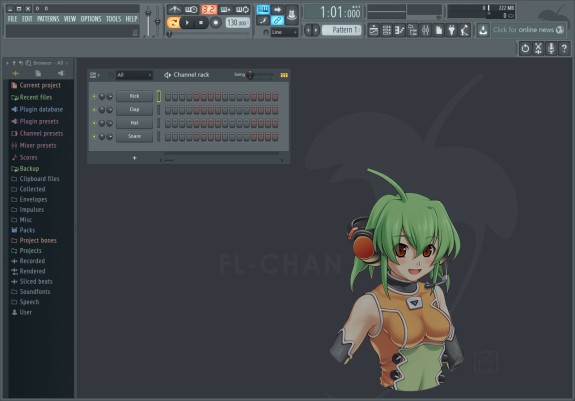The image size is (575, 401).
Task: Click the Stop button
Action: 201,23
